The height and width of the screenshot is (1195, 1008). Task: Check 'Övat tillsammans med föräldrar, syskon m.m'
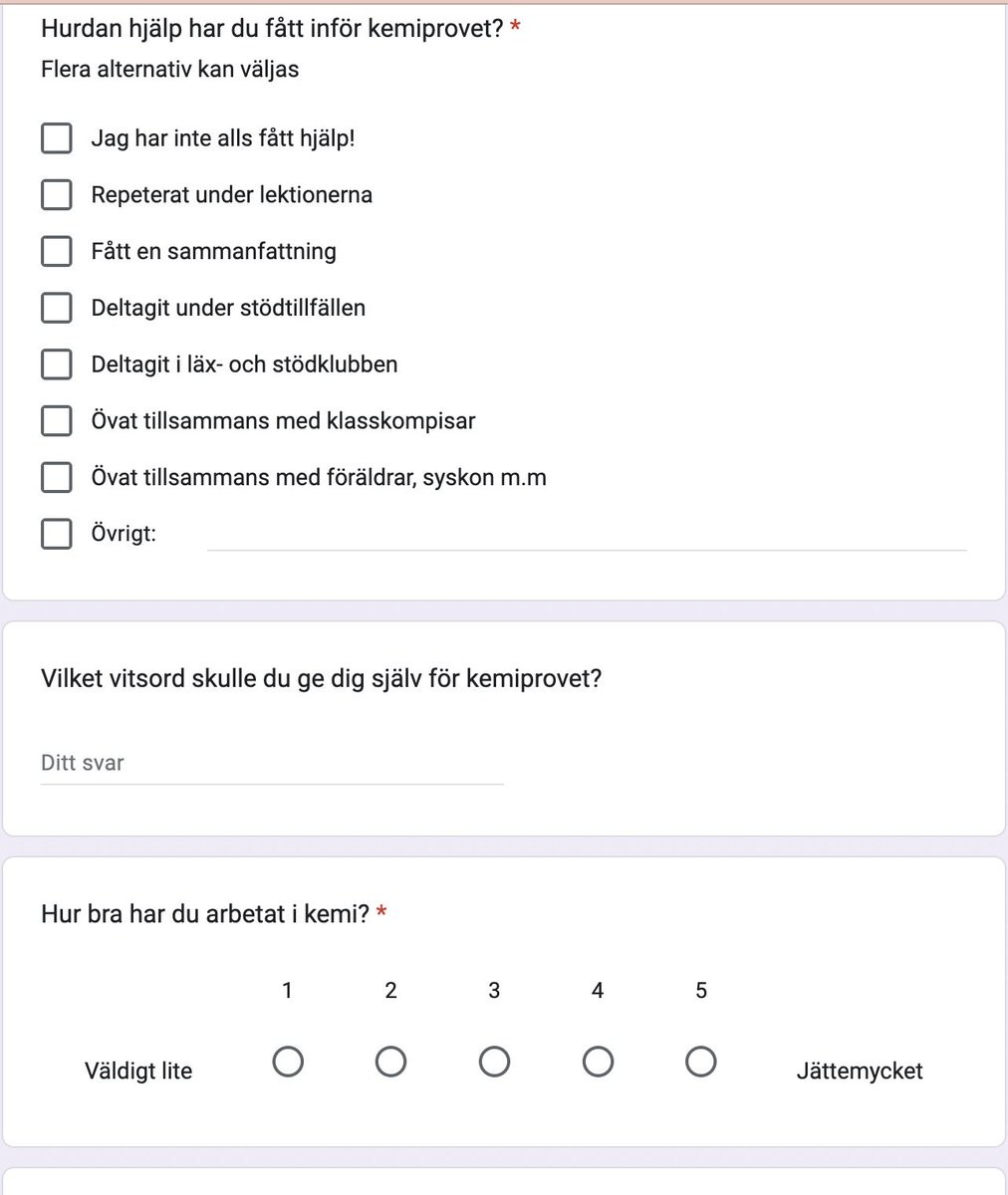[57, 477]
